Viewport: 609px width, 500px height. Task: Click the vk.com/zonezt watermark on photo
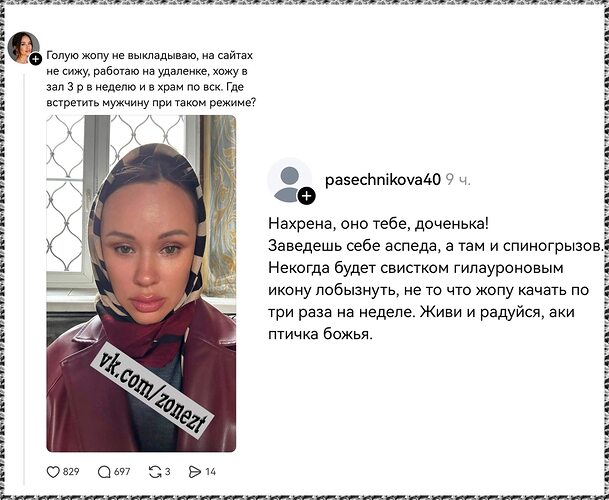152,390
